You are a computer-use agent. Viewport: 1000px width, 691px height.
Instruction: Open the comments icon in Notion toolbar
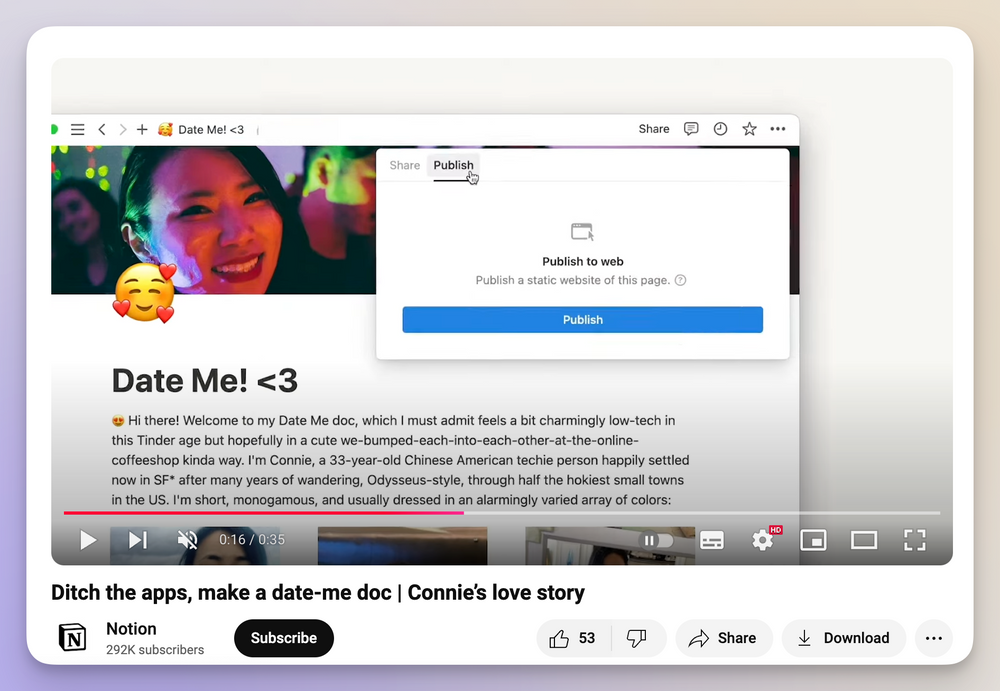[x=690, y=128]
